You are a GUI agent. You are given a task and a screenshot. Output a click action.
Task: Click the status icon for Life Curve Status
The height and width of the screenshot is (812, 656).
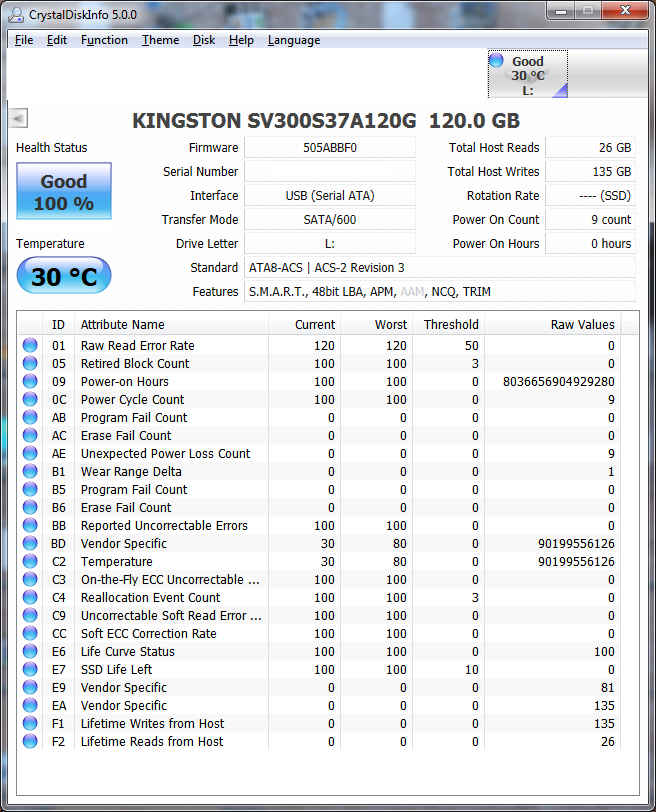[30, 651]
